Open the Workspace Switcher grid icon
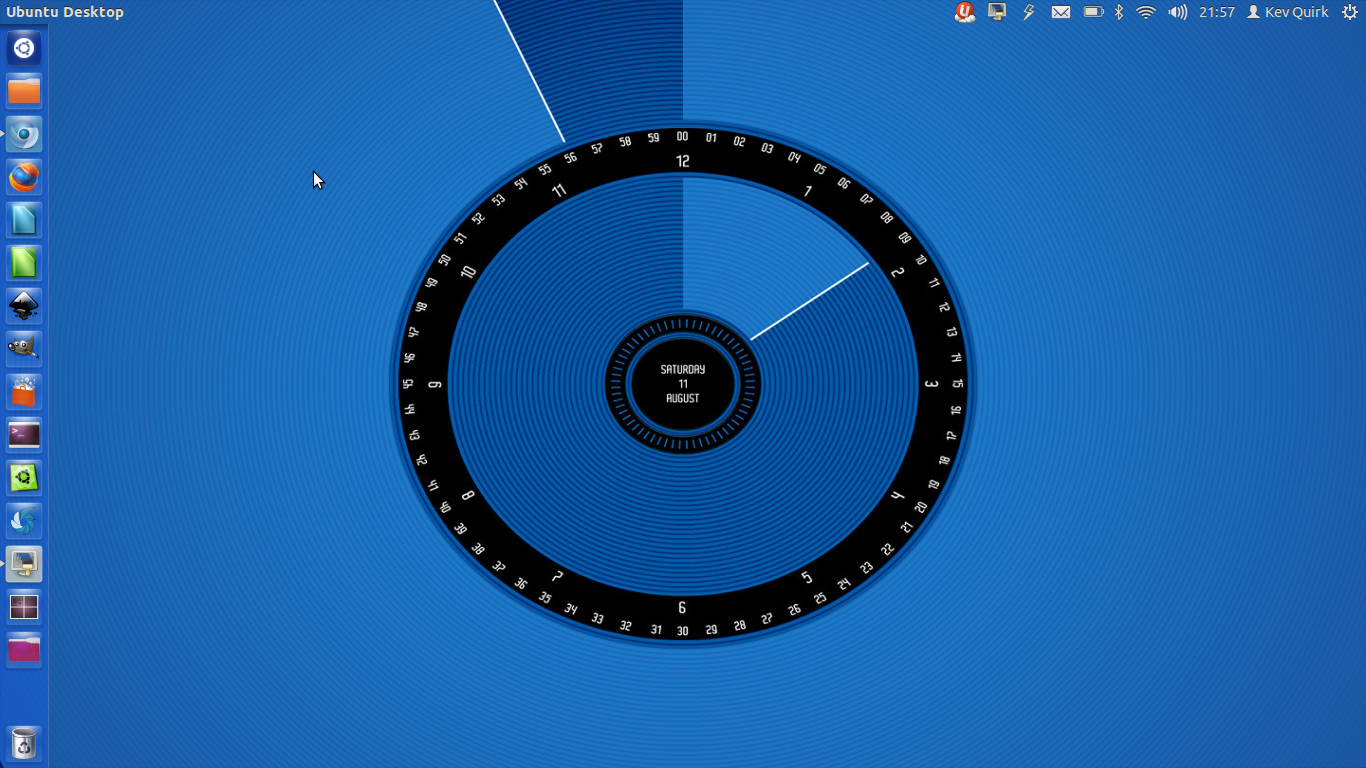The height and width of the screenshot is (768, 1366). tap(24, 607)
